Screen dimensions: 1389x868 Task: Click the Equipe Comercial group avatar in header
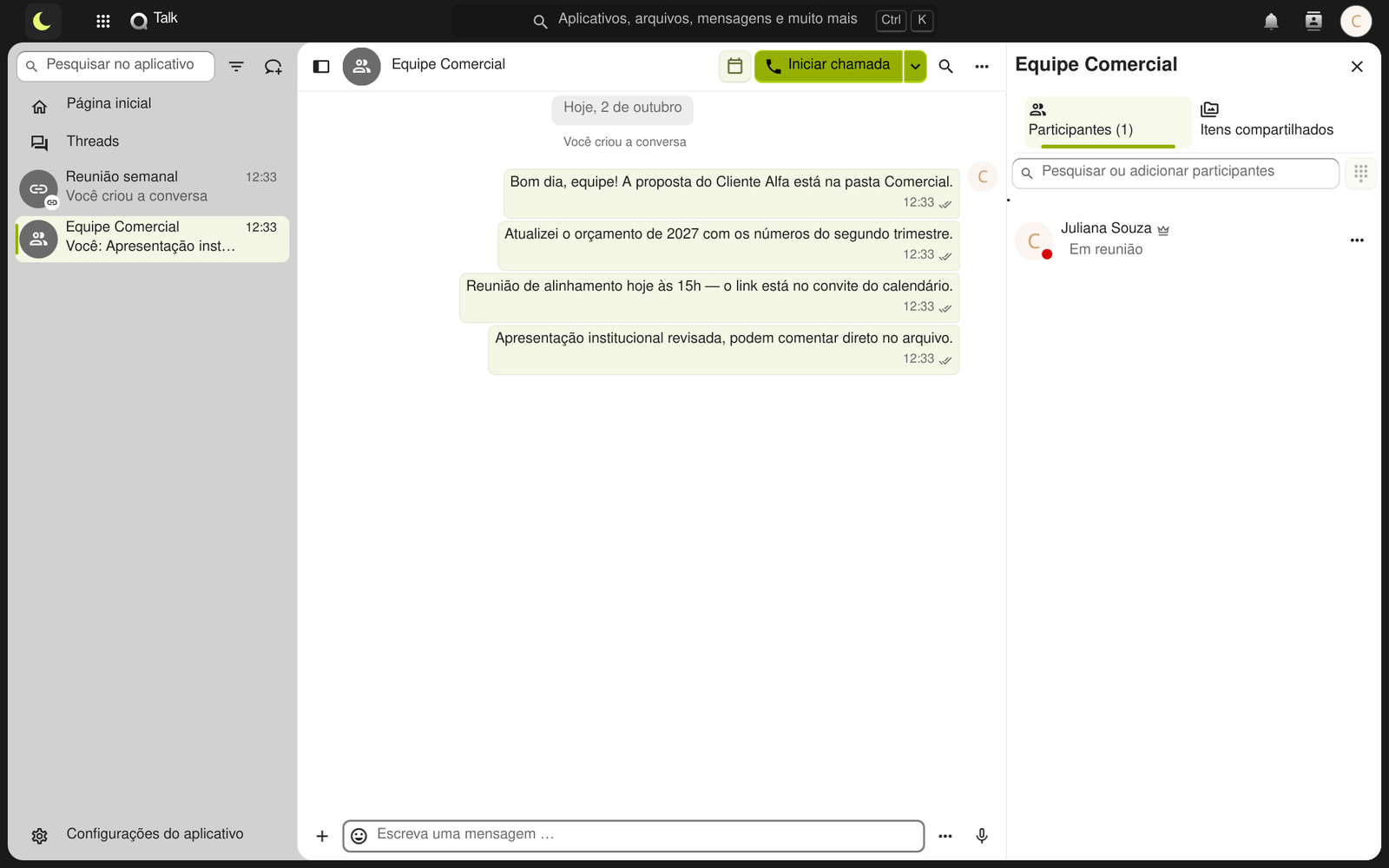tap(362, 66)
